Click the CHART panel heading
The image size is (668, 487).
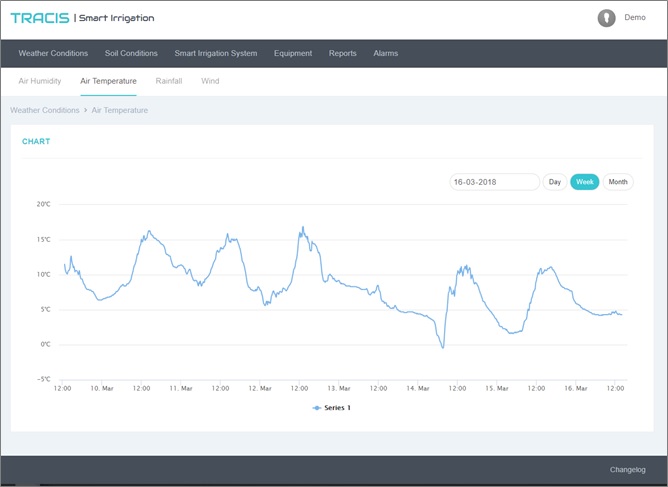click(x=36, y=141)
